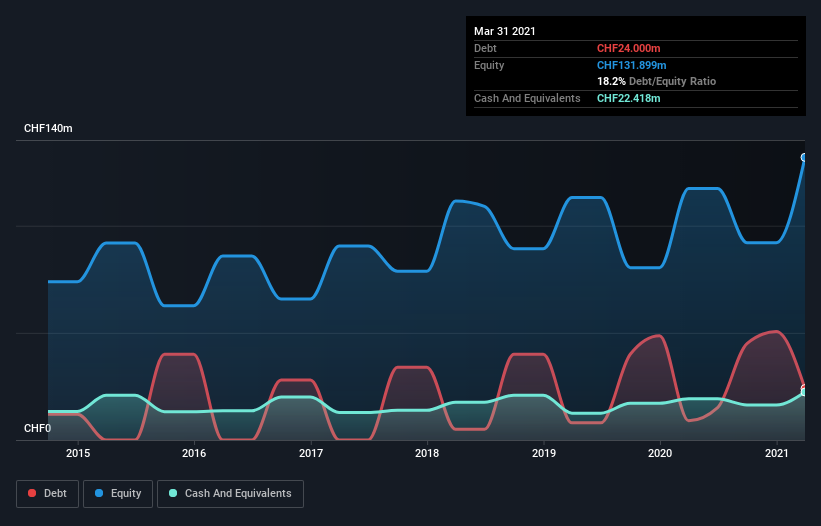Click the Debt row label in tooltip
821x526 pixels.
coord(485,49)
